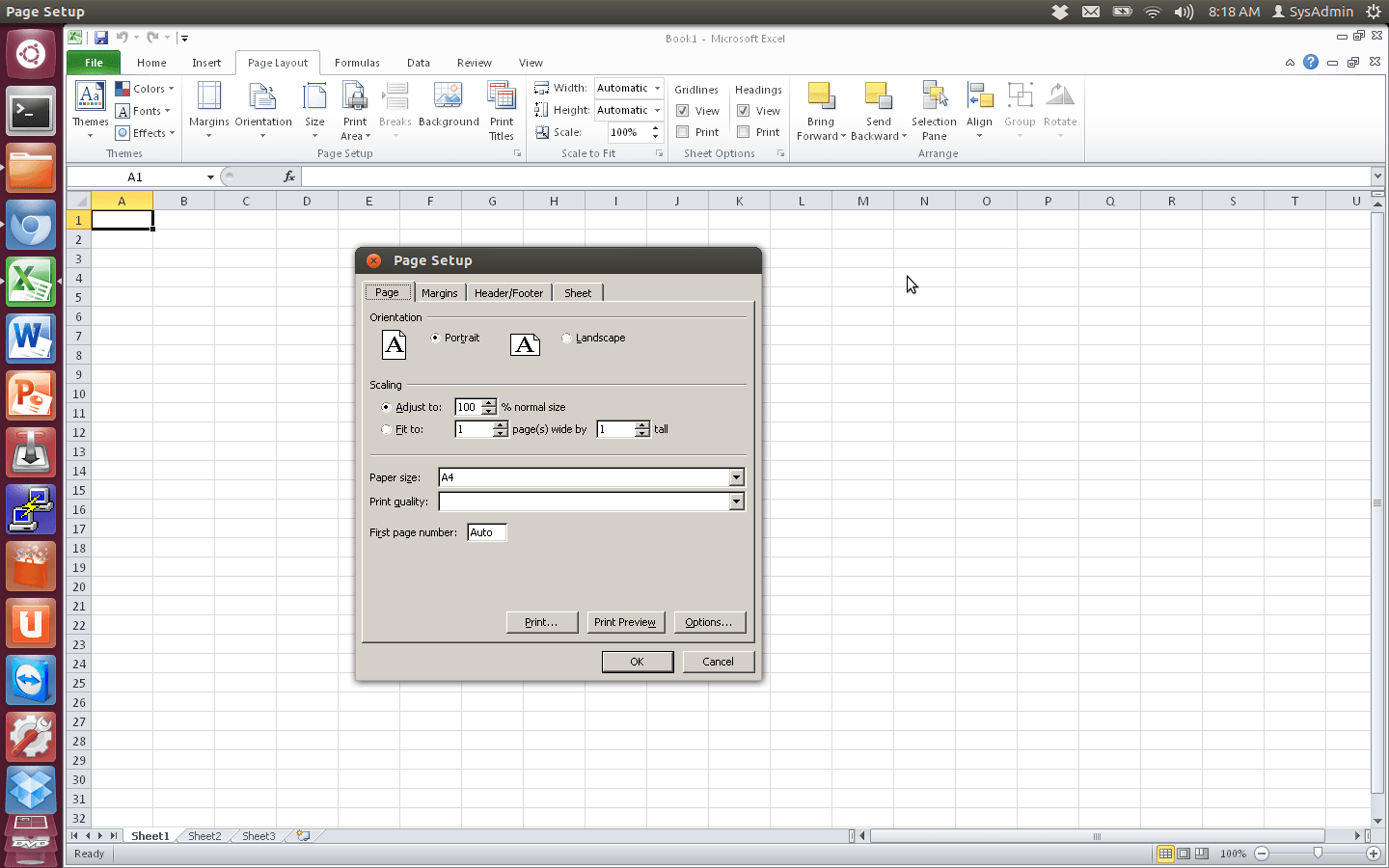The width and height of the screenshot is (1389, 868).
Task: Enable the Gridlines Print checkbox
Action: (x=683, y=132)
